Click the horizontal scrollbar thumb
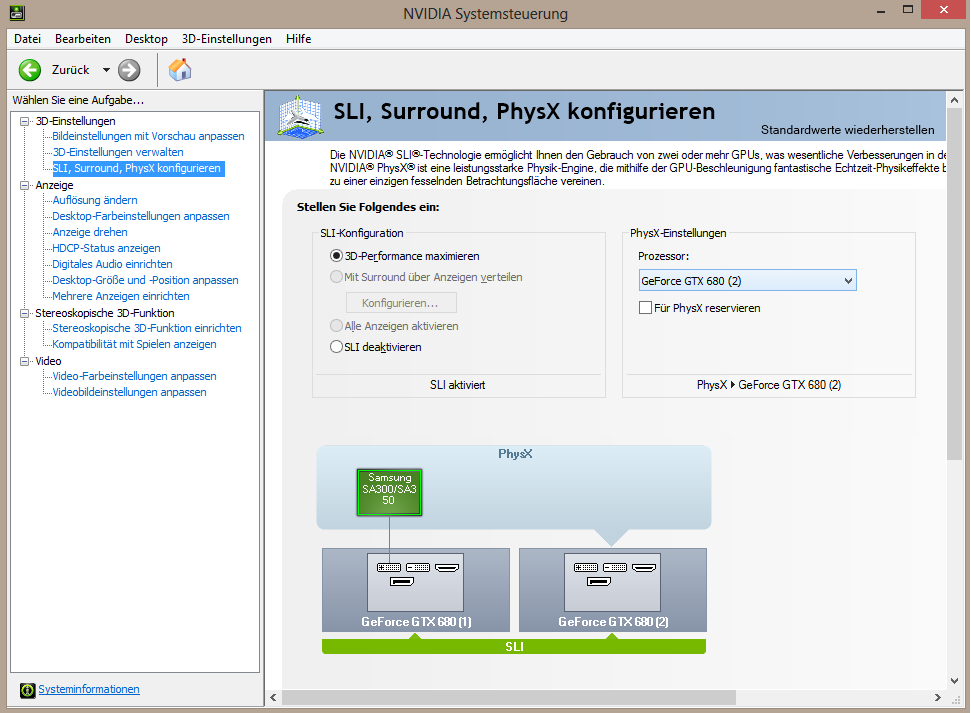This screenshot has height=713, width=971. 509,698
